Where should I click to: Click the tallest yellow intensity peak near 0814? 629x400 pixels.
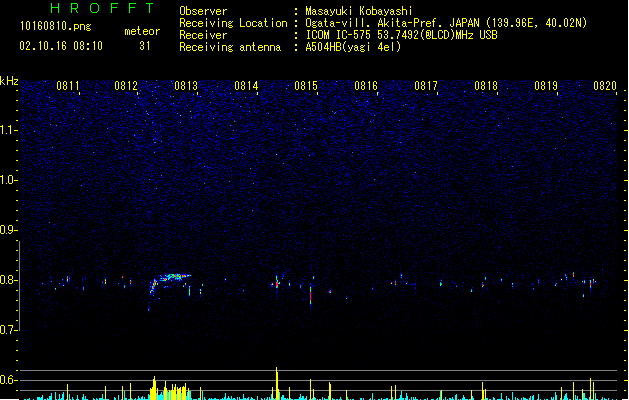coord(276,383)
